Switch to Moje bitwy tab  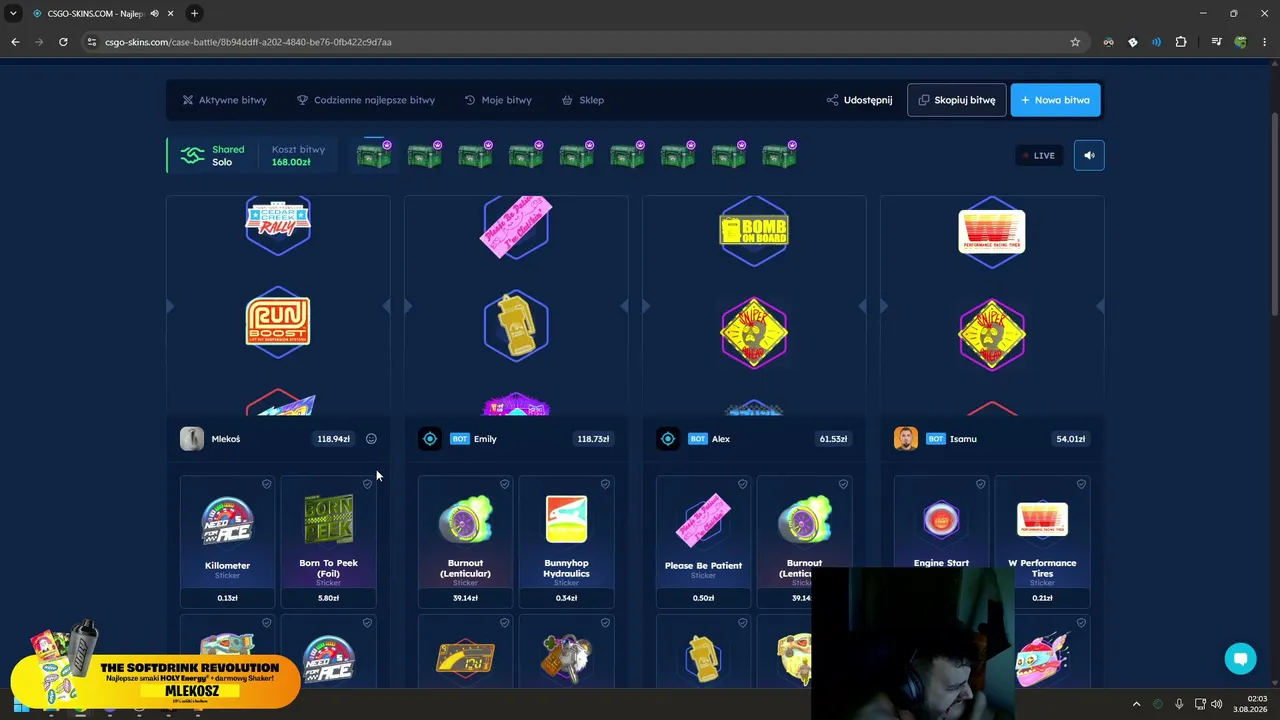pos(498,100)
